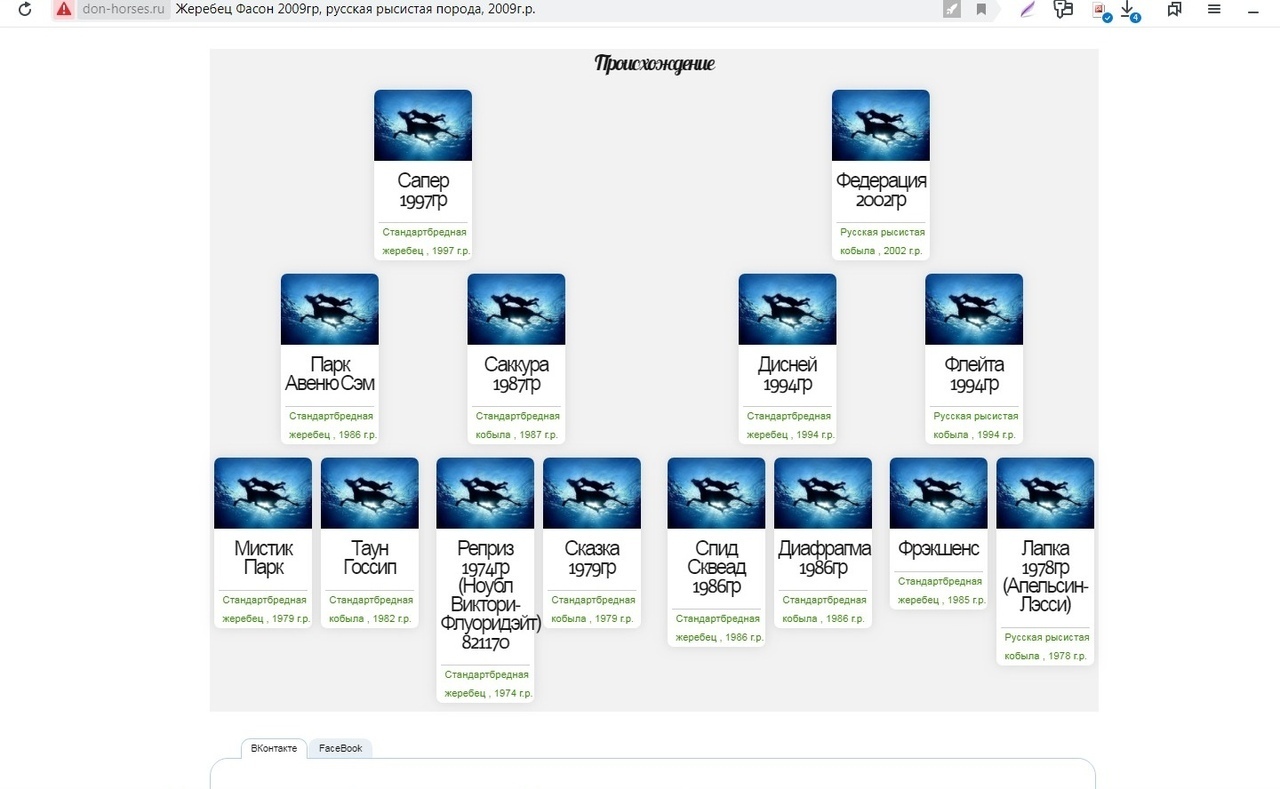Click the red site security warning icon

tap(64, 9)
